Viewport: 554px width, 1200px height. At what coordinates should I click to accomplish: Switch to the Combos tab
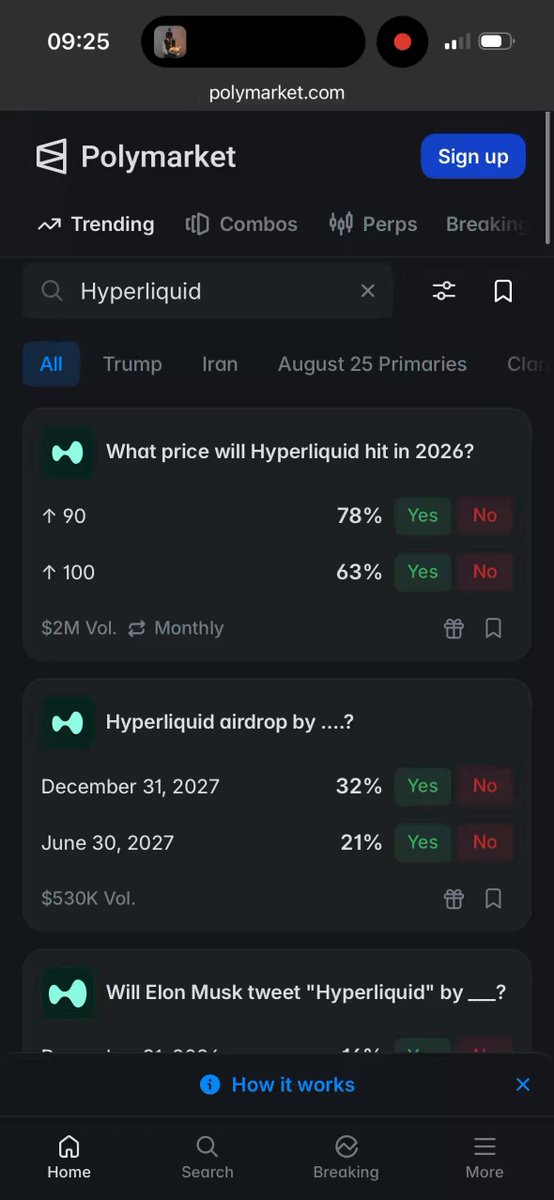tap(242, 224)
